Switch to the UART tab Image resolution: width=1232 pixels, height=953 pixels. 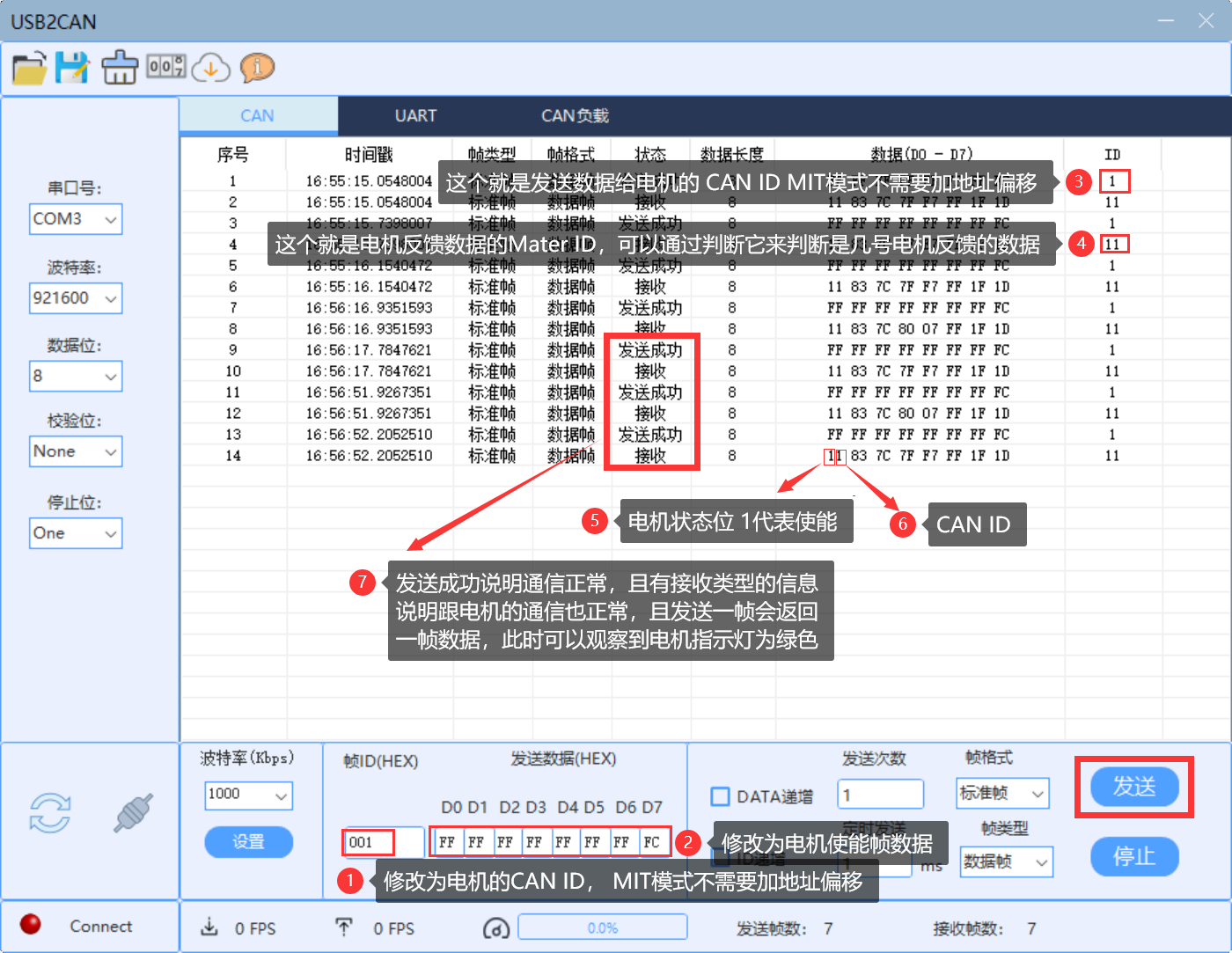tap(415, 116)
